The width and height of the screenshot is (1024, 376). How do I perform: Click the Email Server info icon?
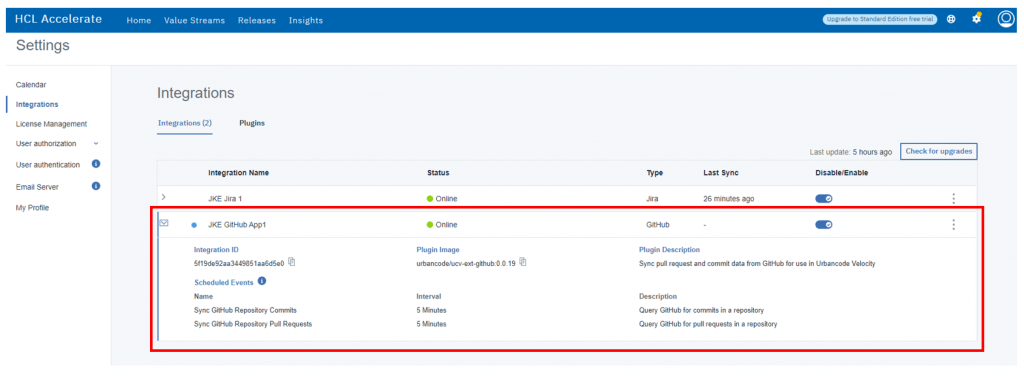click(x=96, y=186)
